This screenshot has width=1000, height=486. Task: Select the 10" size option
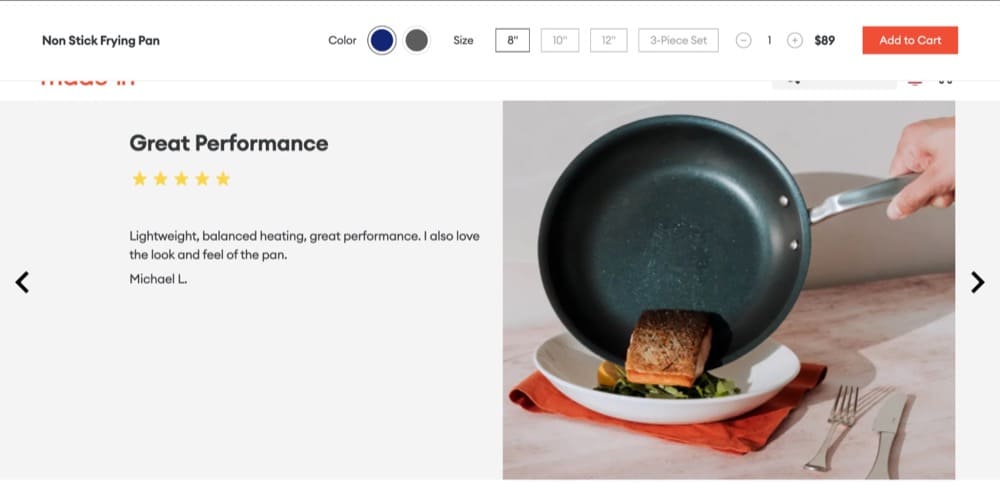click(x=560, y=41)
